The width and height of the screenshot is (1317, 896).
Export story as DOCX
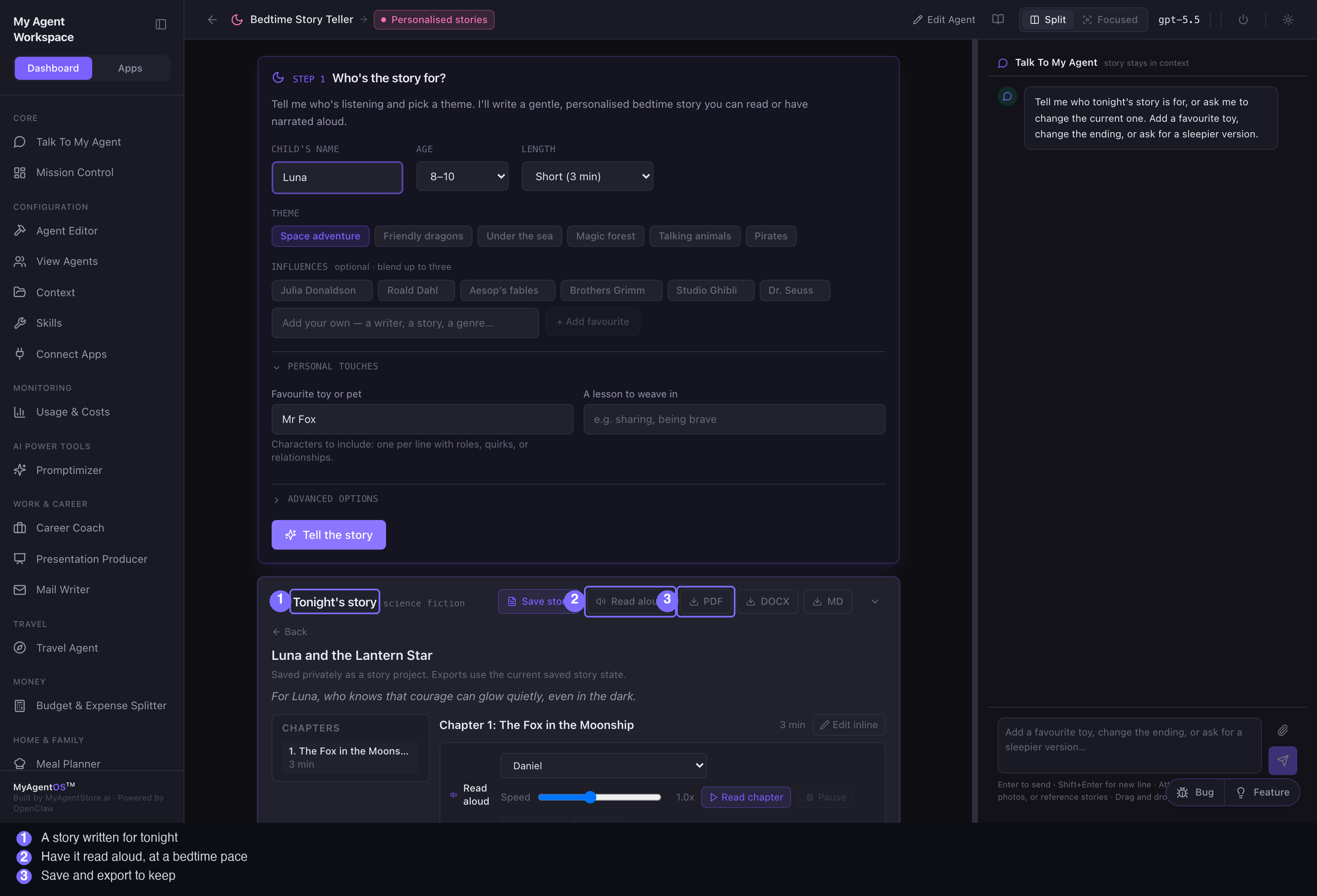point(768,601)
